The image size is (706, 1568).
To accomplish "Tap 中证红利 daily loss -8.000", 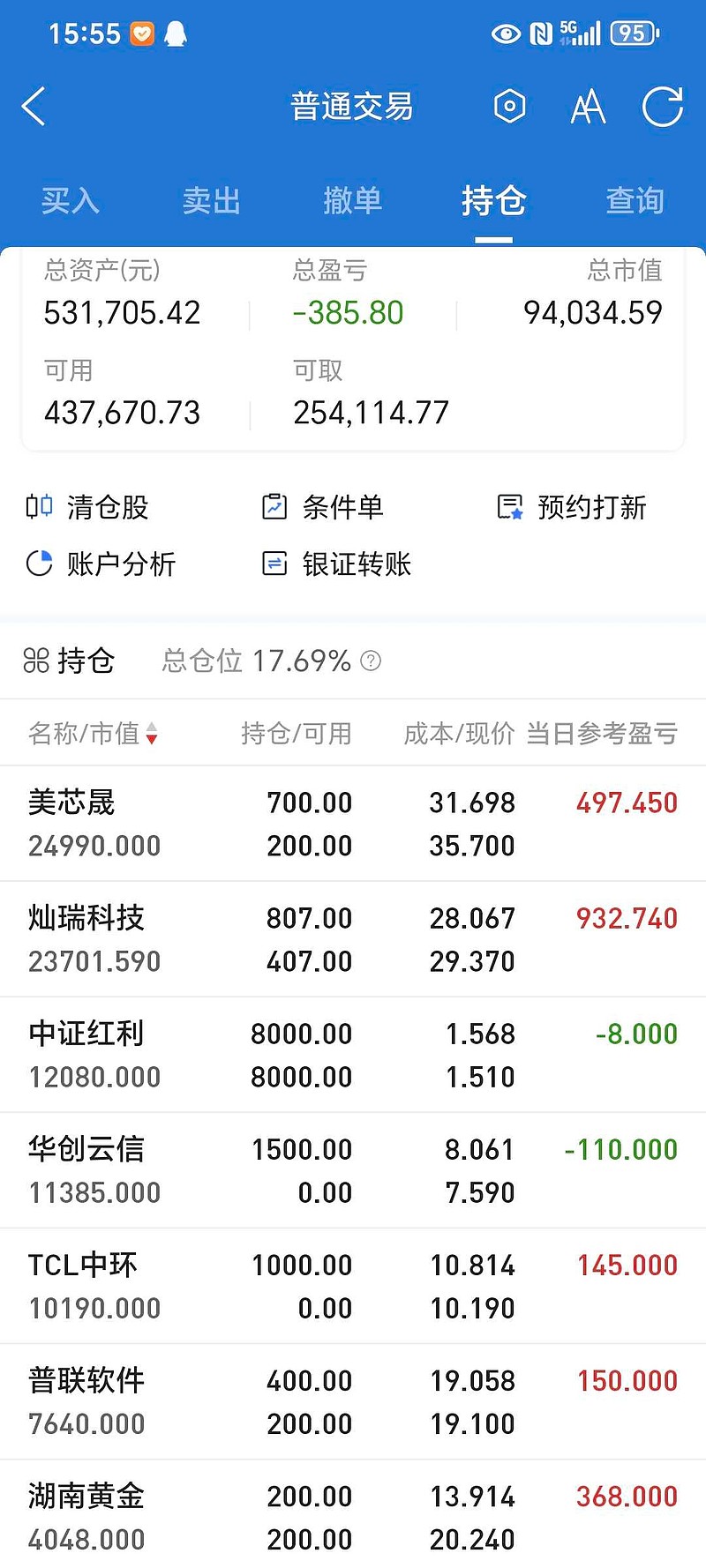I will click(637, 1034).
